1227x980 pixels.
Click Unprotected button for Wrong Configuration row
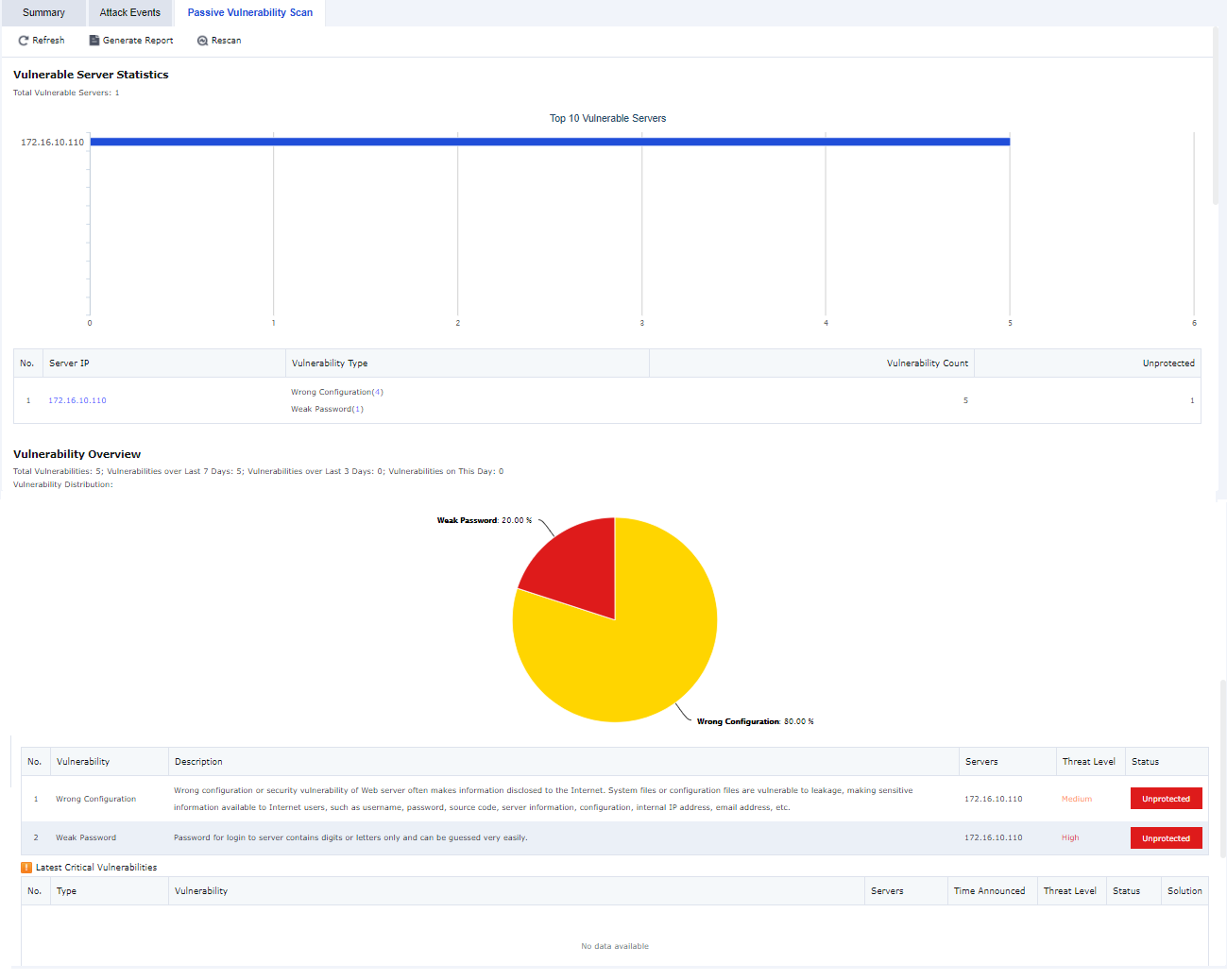[1166, 799]
